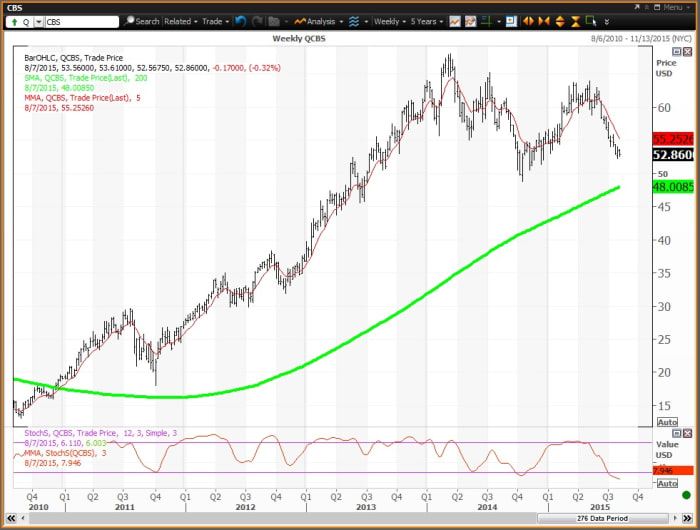Open the Related dropdown menu
This screenshot has height=530, width=700.
point(180,21)
